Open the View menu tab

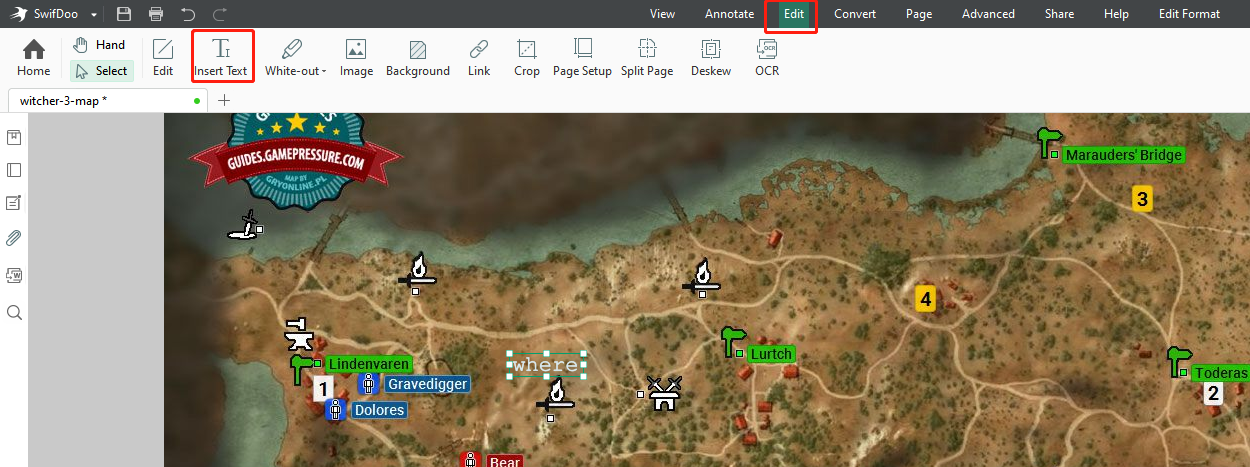[662, 14]
